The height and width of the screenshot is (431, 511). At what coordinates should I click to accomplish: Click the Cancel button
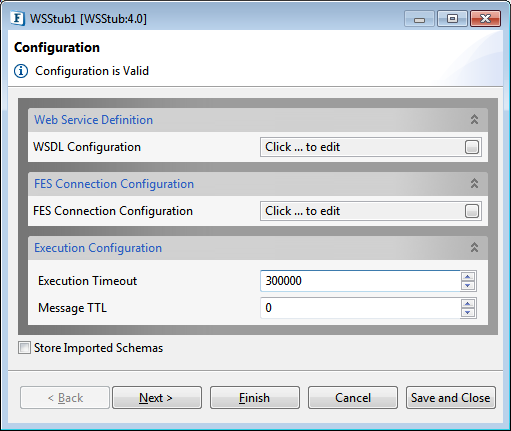(x=353, y=397)
